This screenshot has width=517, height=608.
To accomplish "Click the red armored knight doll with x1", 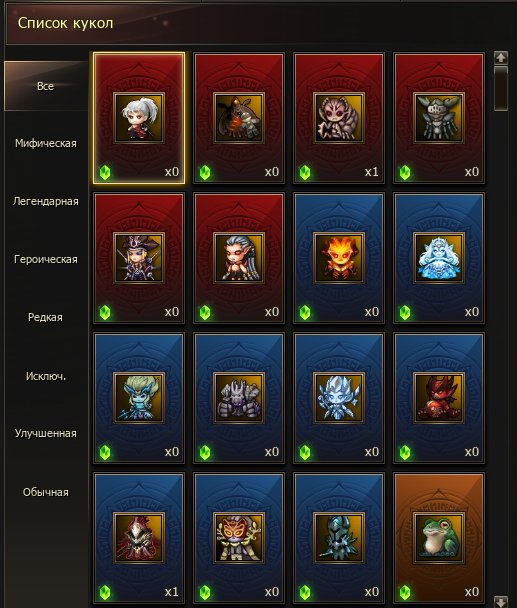I will click(x=139, y=538).
